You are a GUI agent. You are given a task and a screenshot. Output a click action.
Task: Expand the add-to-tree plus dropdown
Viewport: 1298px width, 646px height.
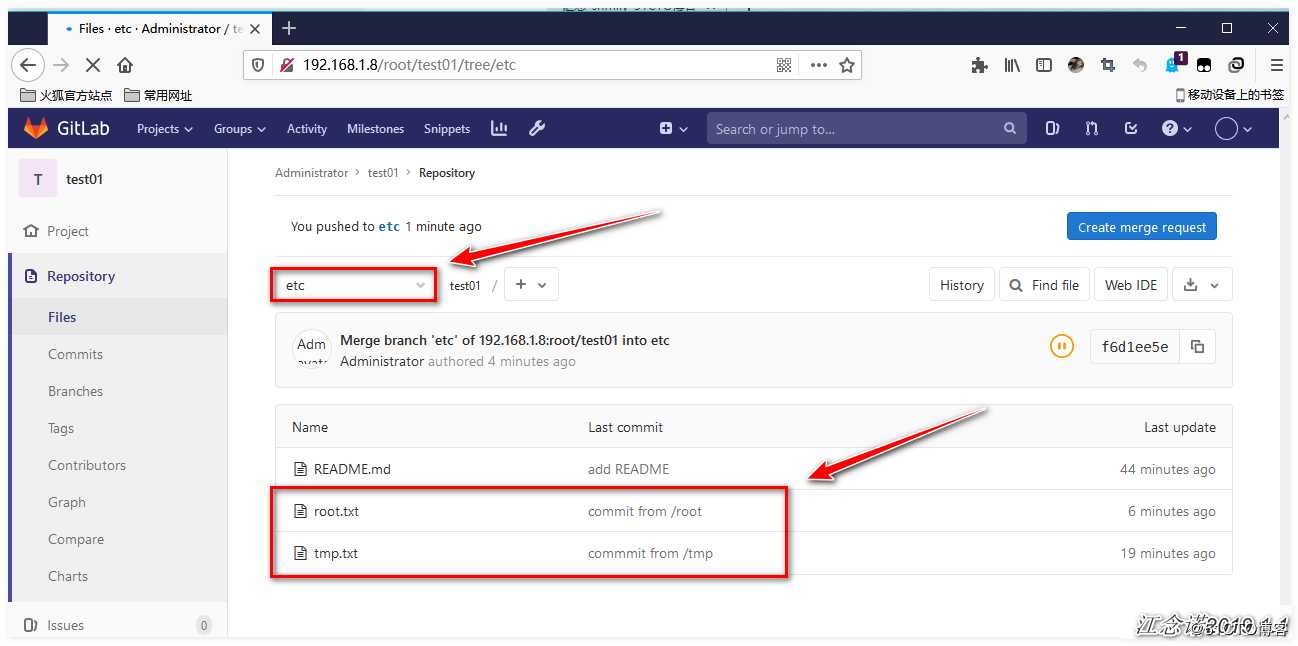pos(531,285)
